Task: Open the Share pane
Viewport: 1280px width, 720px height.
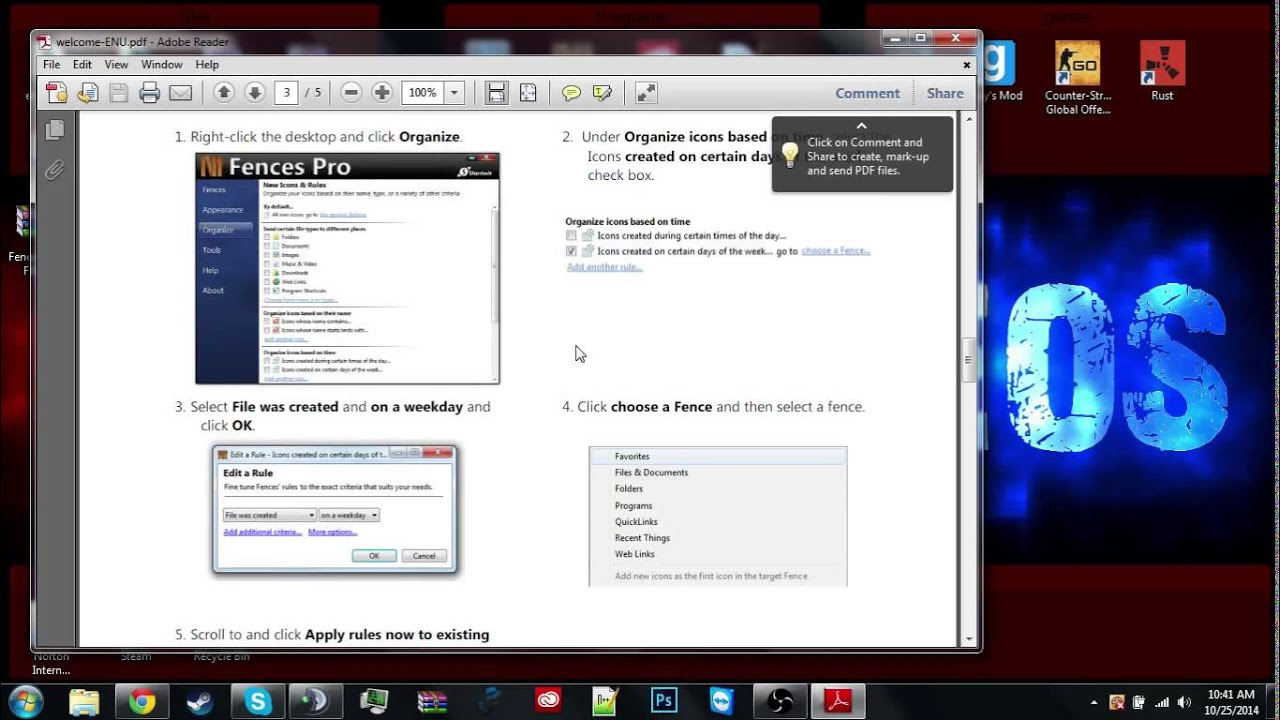Action: 945,93
